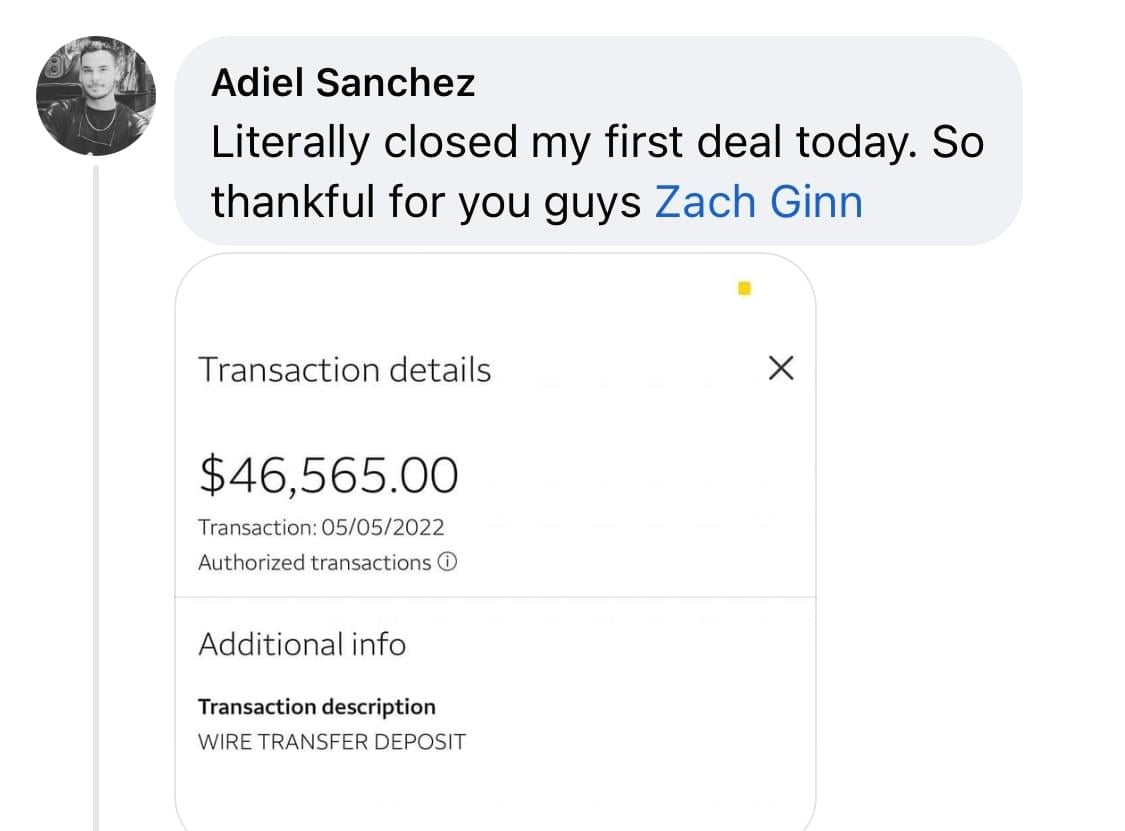Close the Transaction details panel with X

[x=781, y=368]
